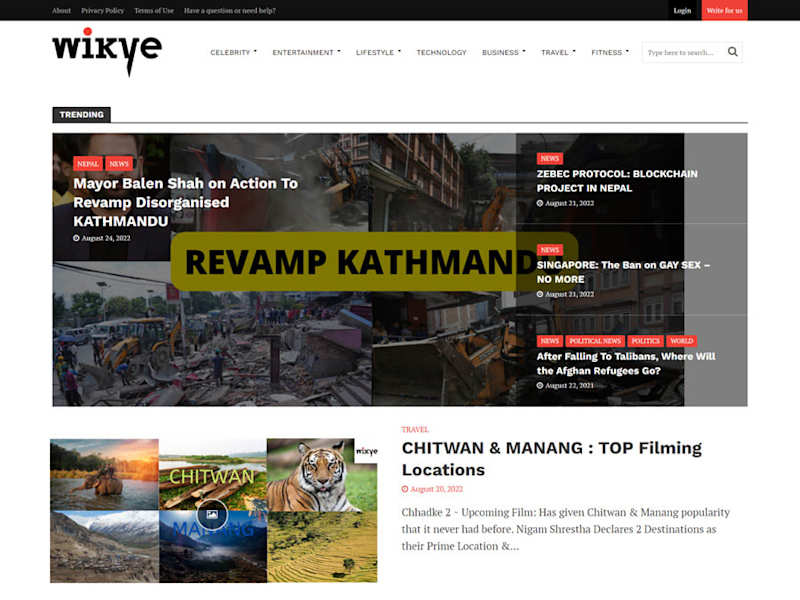Expand the Fitness menu dropdown
The height and width of the screenshot is (600, 800).
[610, 52]
